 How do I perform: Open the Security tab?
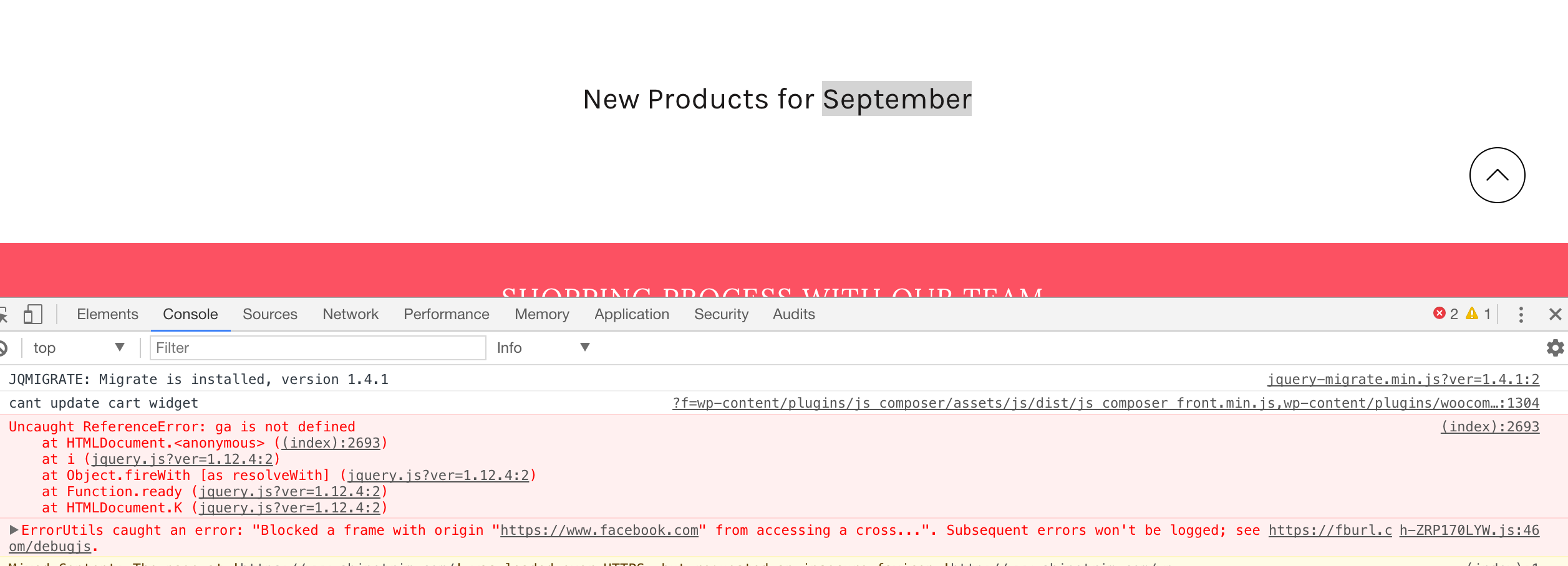(x=721, y=314)
